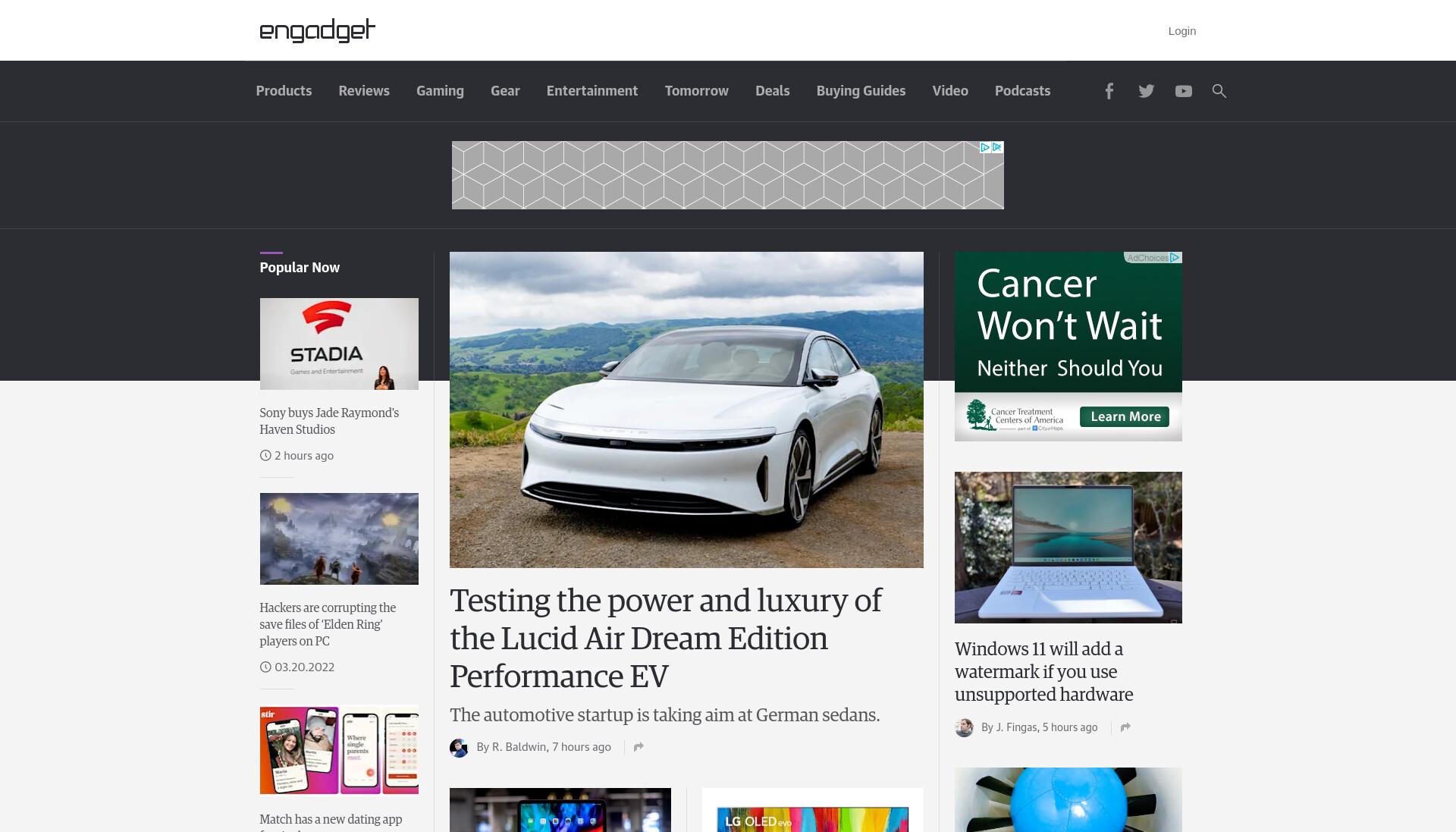Open Buying Guides

[861, 91]
